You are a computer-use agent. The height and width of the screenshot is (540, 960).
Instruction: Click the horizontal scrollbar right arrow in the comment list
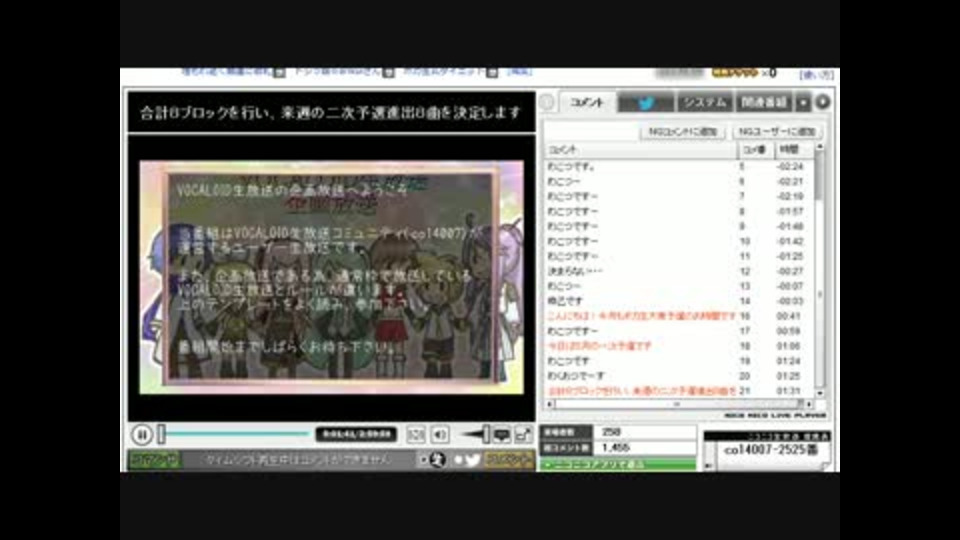[809, 404]
